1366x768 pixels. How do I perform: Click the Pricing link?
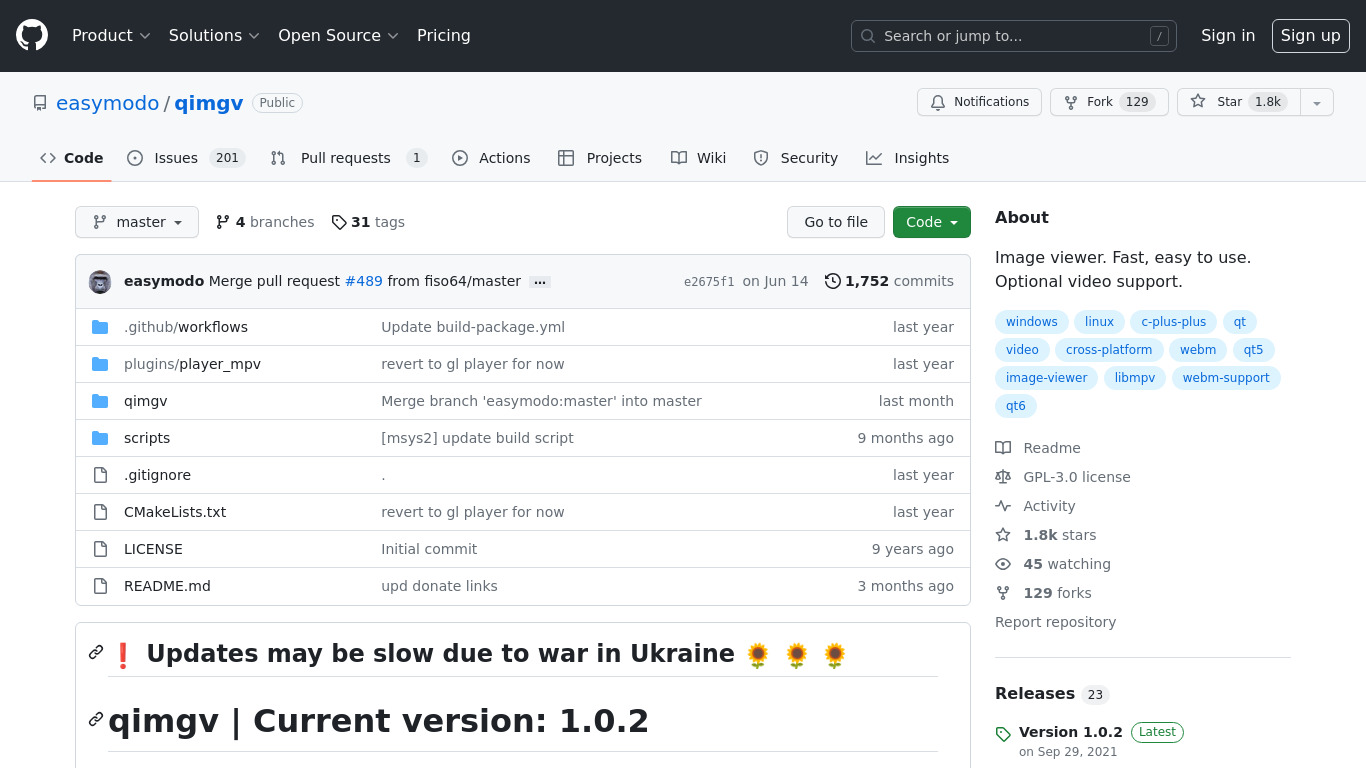coord(444,35)
